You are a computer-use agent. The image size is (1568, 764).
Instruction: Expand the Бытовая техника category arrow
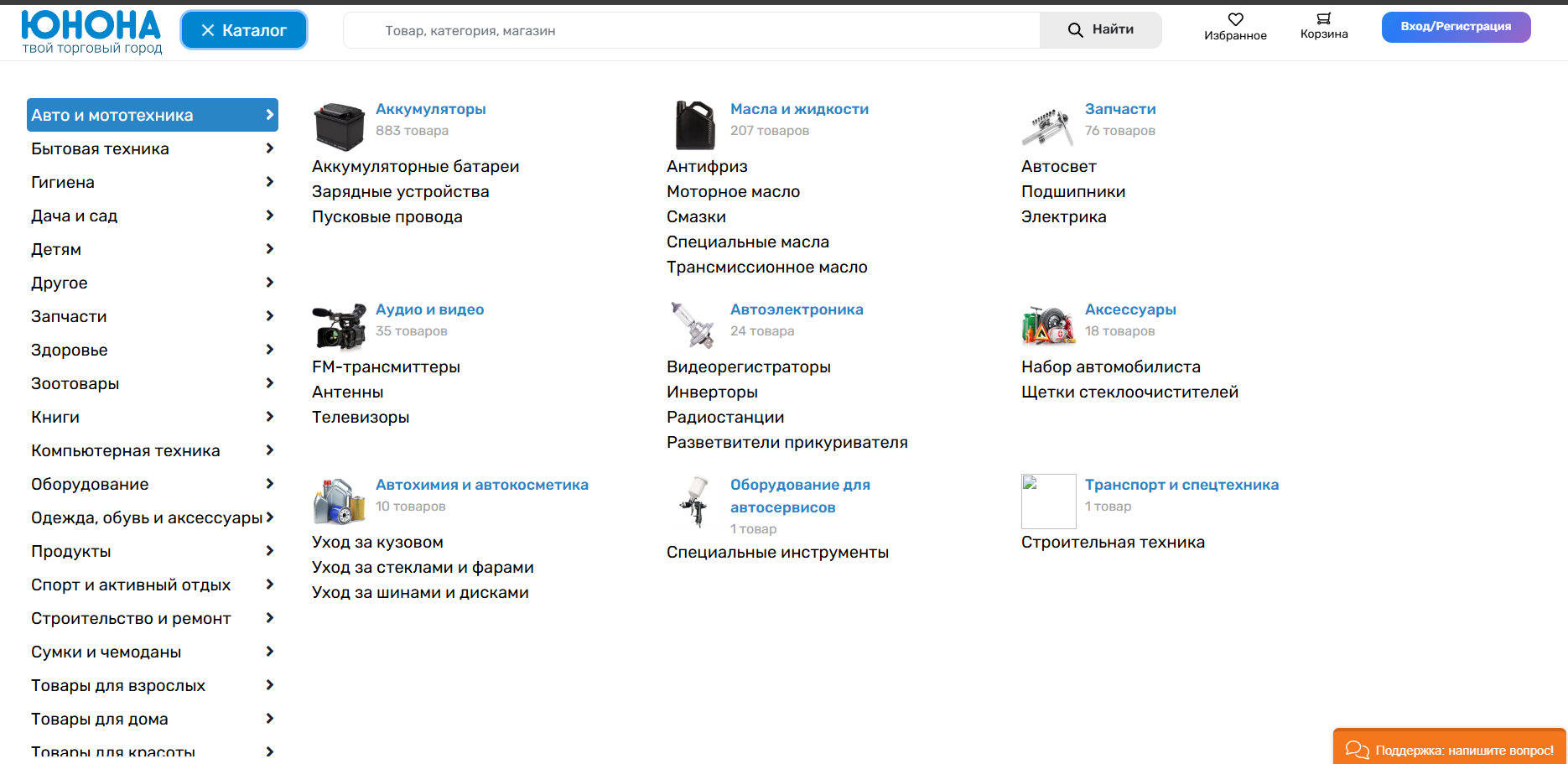(x=269, y=148)
